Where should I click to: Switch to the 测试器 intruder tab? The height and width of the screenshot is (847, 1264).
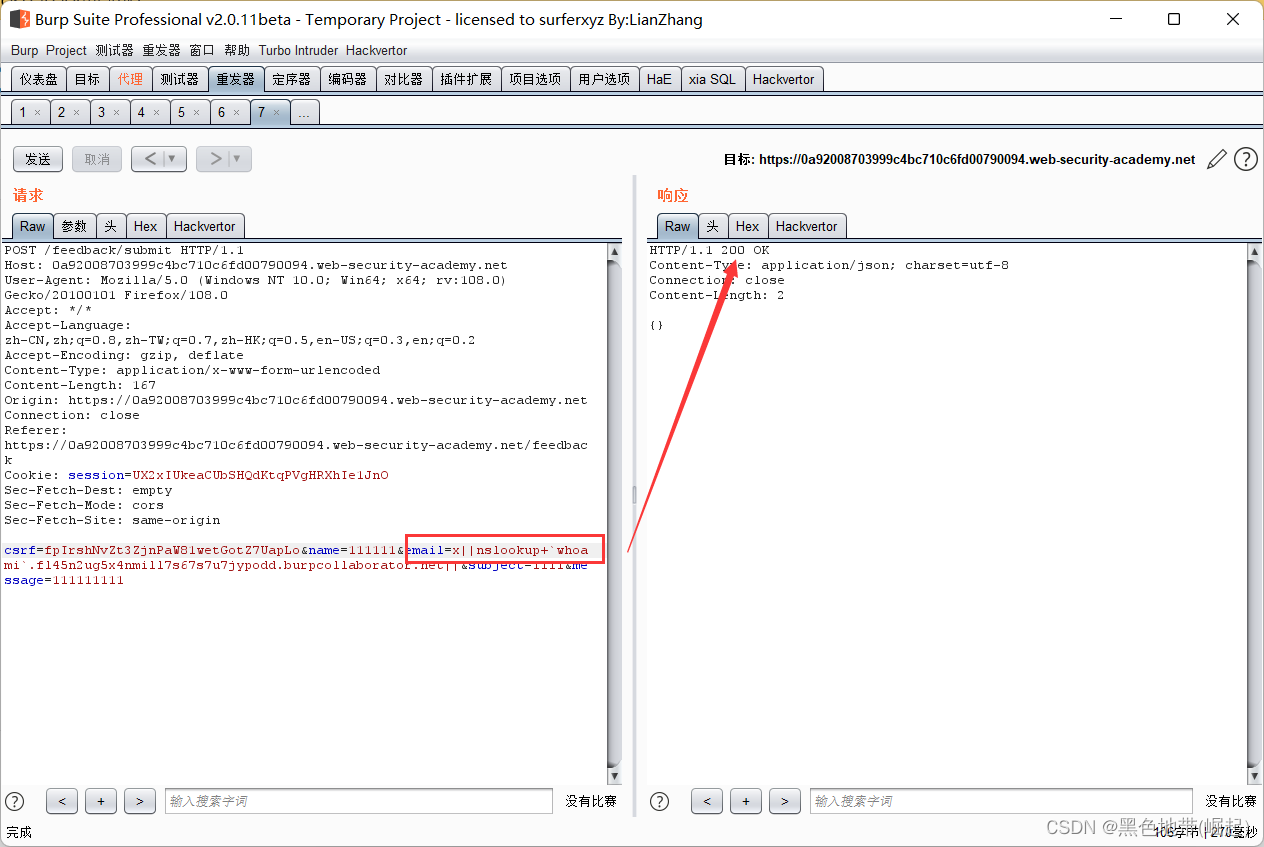[179, 79]
